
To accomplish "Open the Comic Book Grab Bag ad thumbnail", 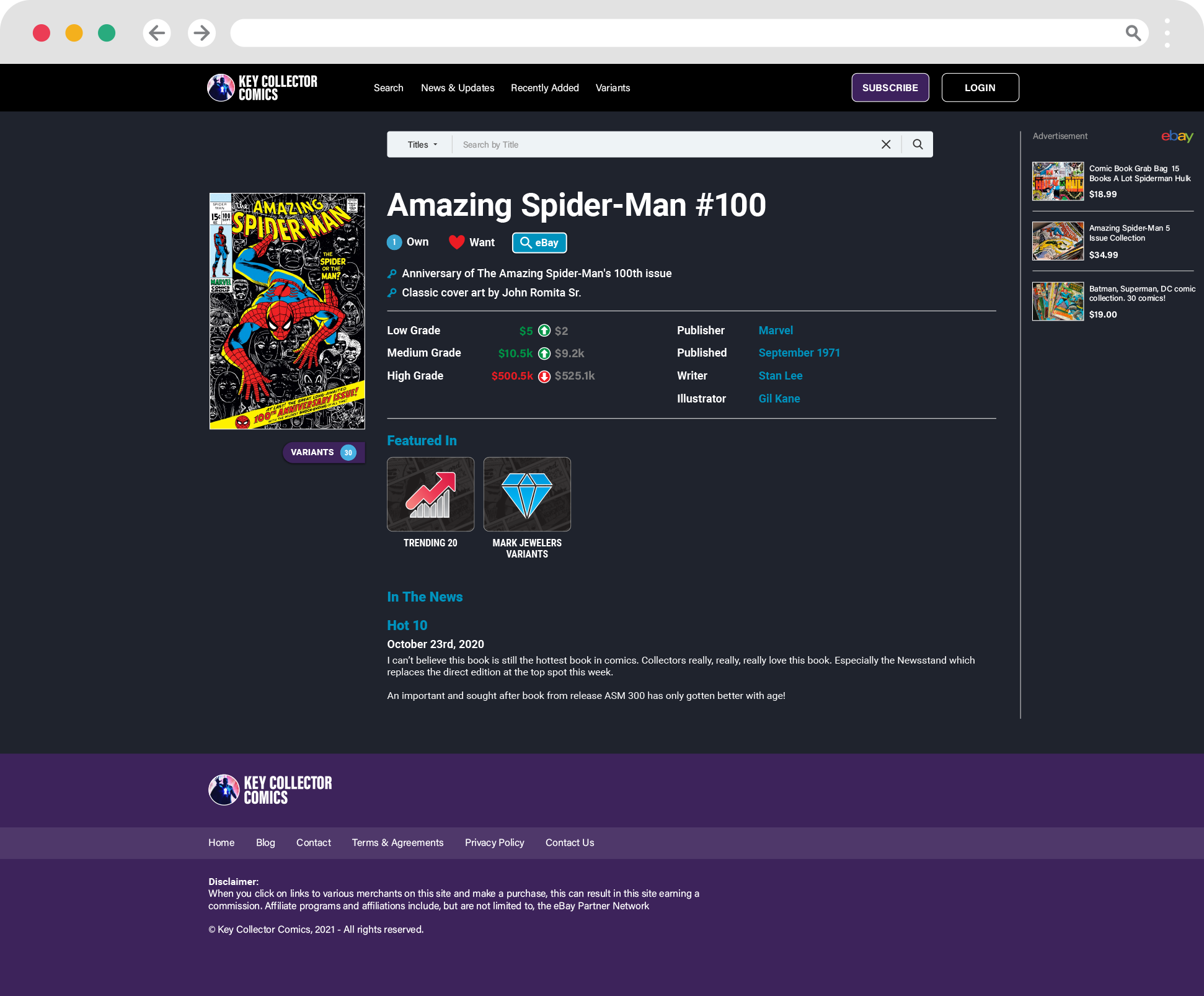I will click(1058, 181).
